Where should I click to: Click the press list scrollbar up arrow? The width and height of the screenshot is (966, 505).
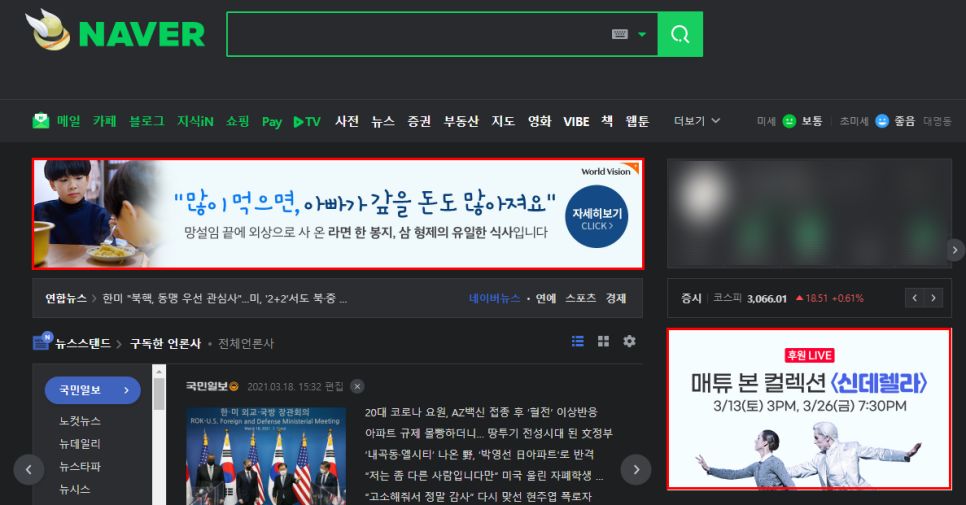[x=159, y=371]
